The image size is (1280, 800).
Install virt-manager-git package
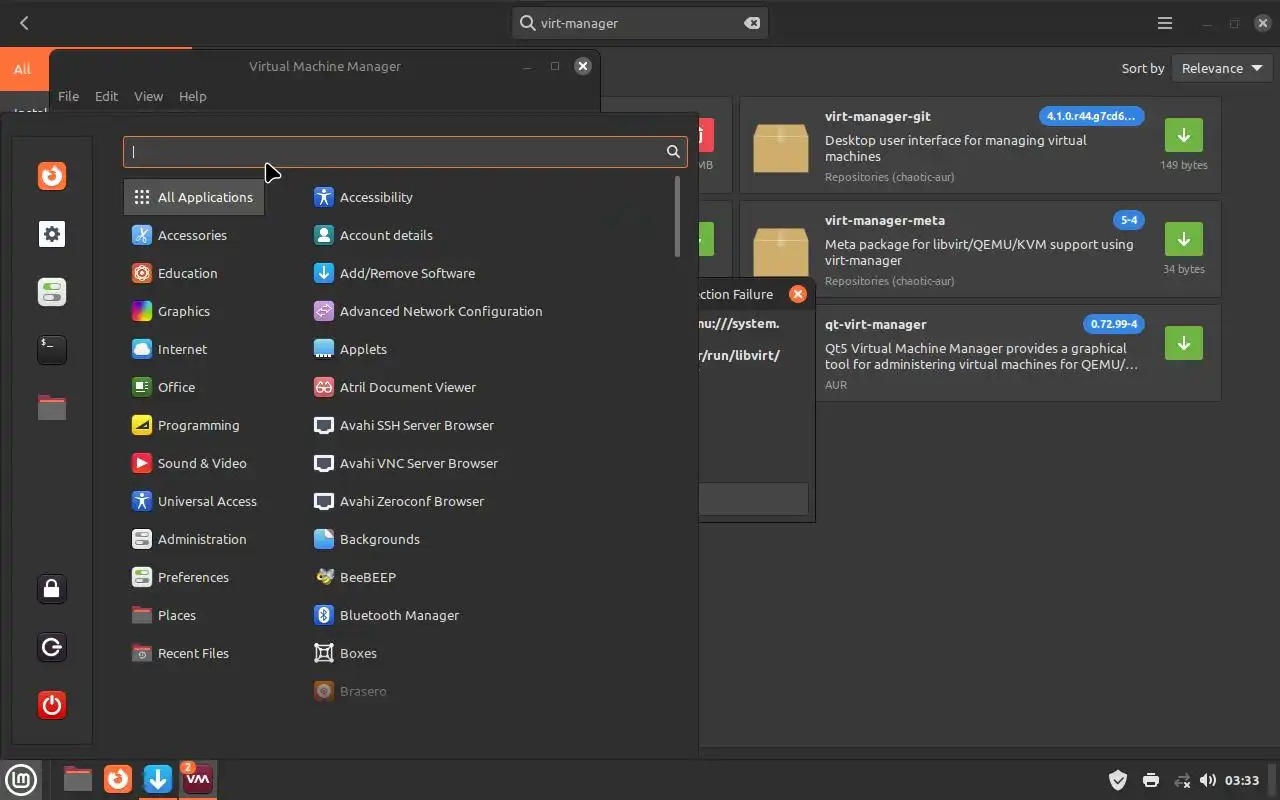tap(1183, 135)
